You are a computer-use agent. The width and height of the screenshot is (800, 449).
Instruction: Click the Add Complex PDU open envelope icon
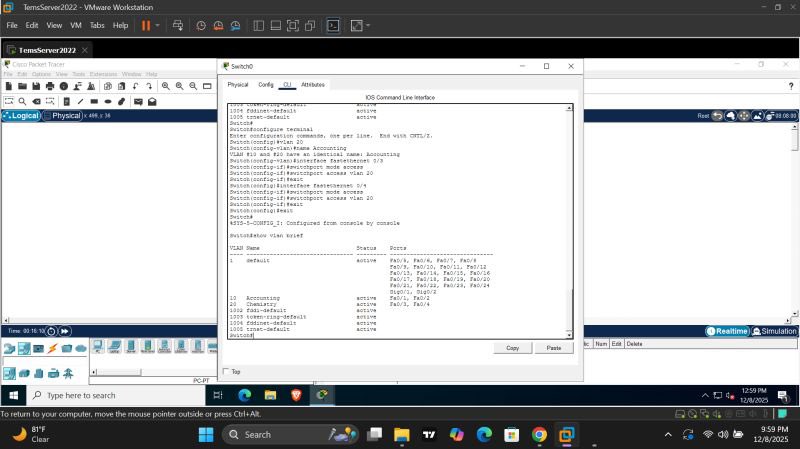click(x=152, y=102)
